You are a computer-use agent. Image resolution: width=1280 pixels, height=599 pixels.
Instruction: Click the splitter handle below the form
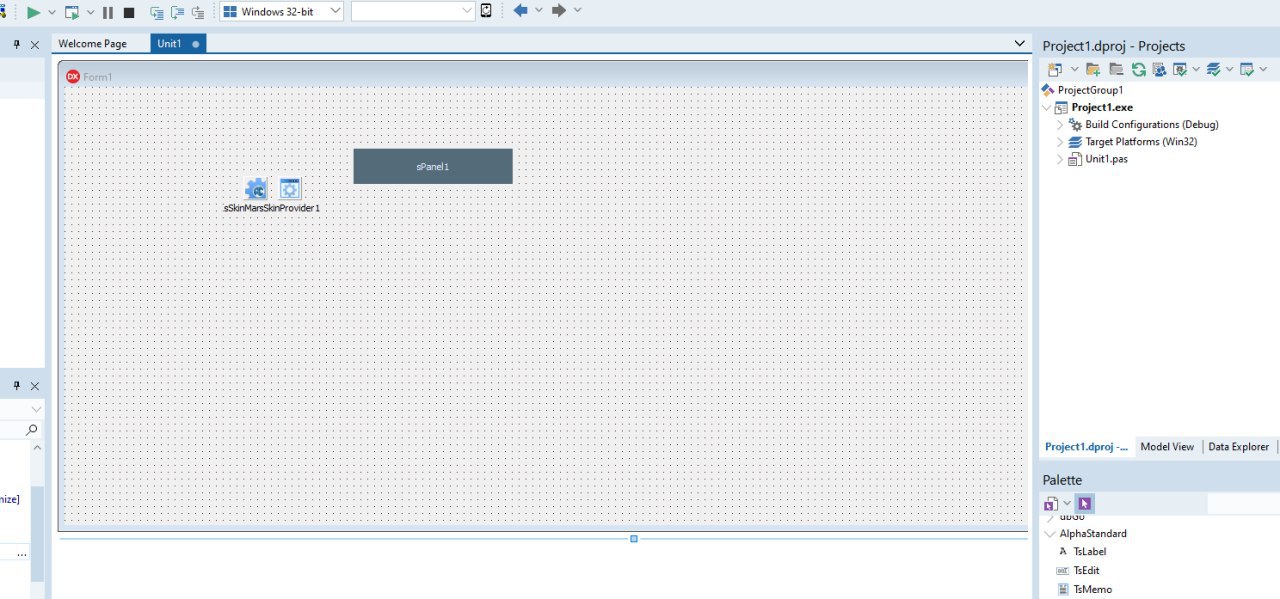coord(633,538)
